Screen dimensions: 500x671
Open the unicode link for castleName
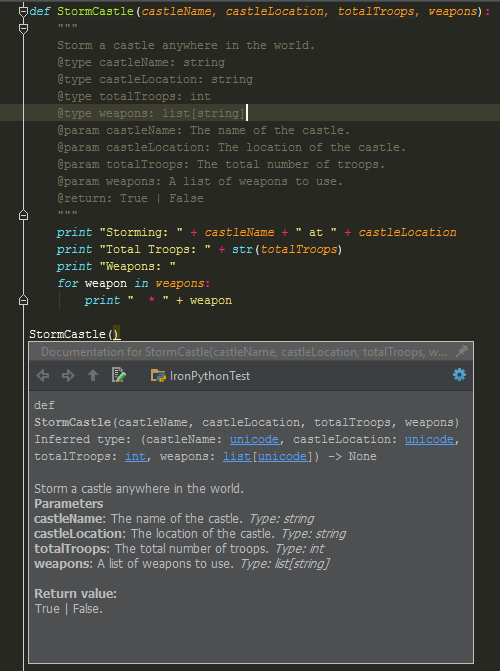point(254,439)
